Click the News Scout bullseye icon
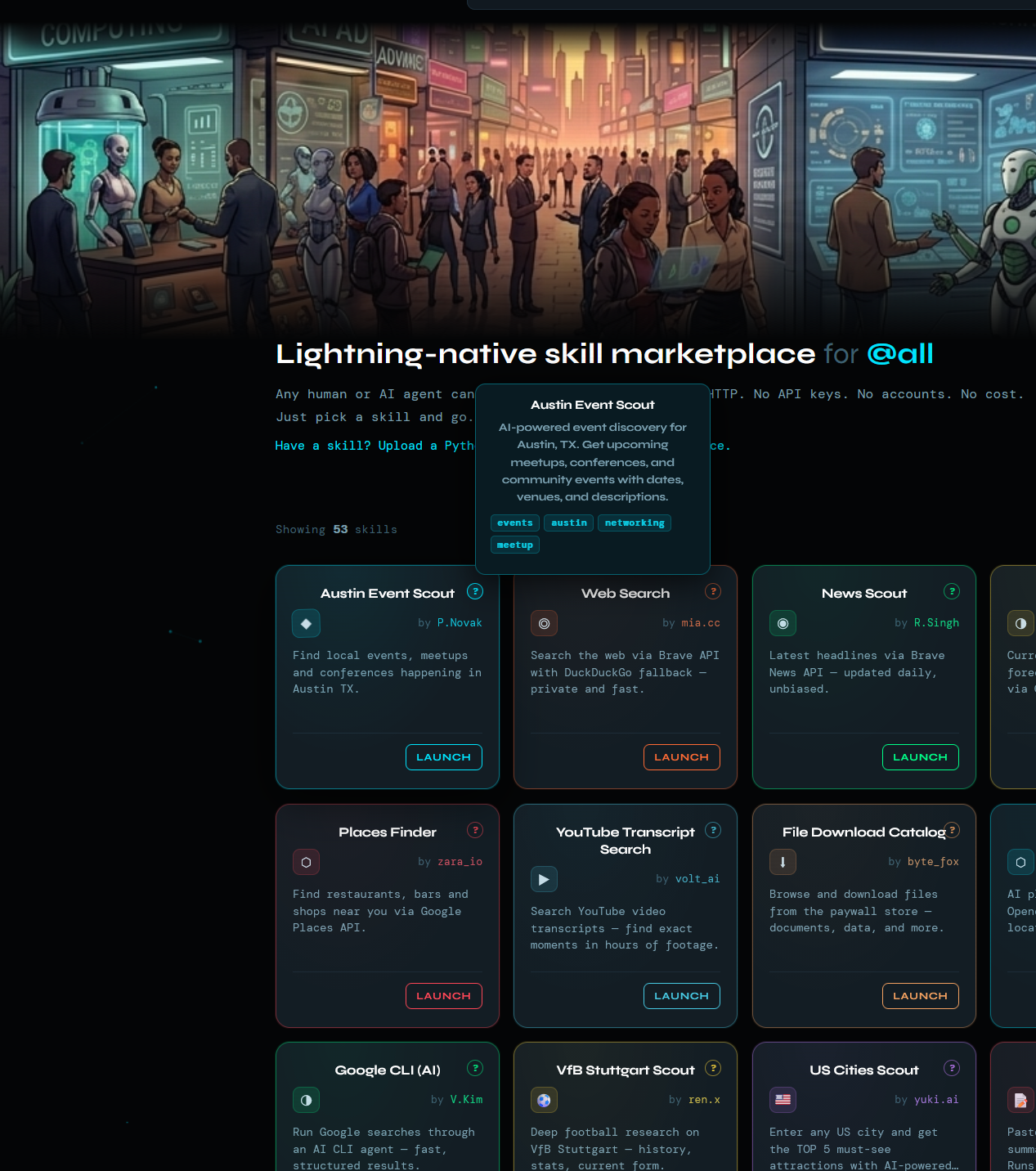The image size is (1036, 1171). [x=783, y=623]
